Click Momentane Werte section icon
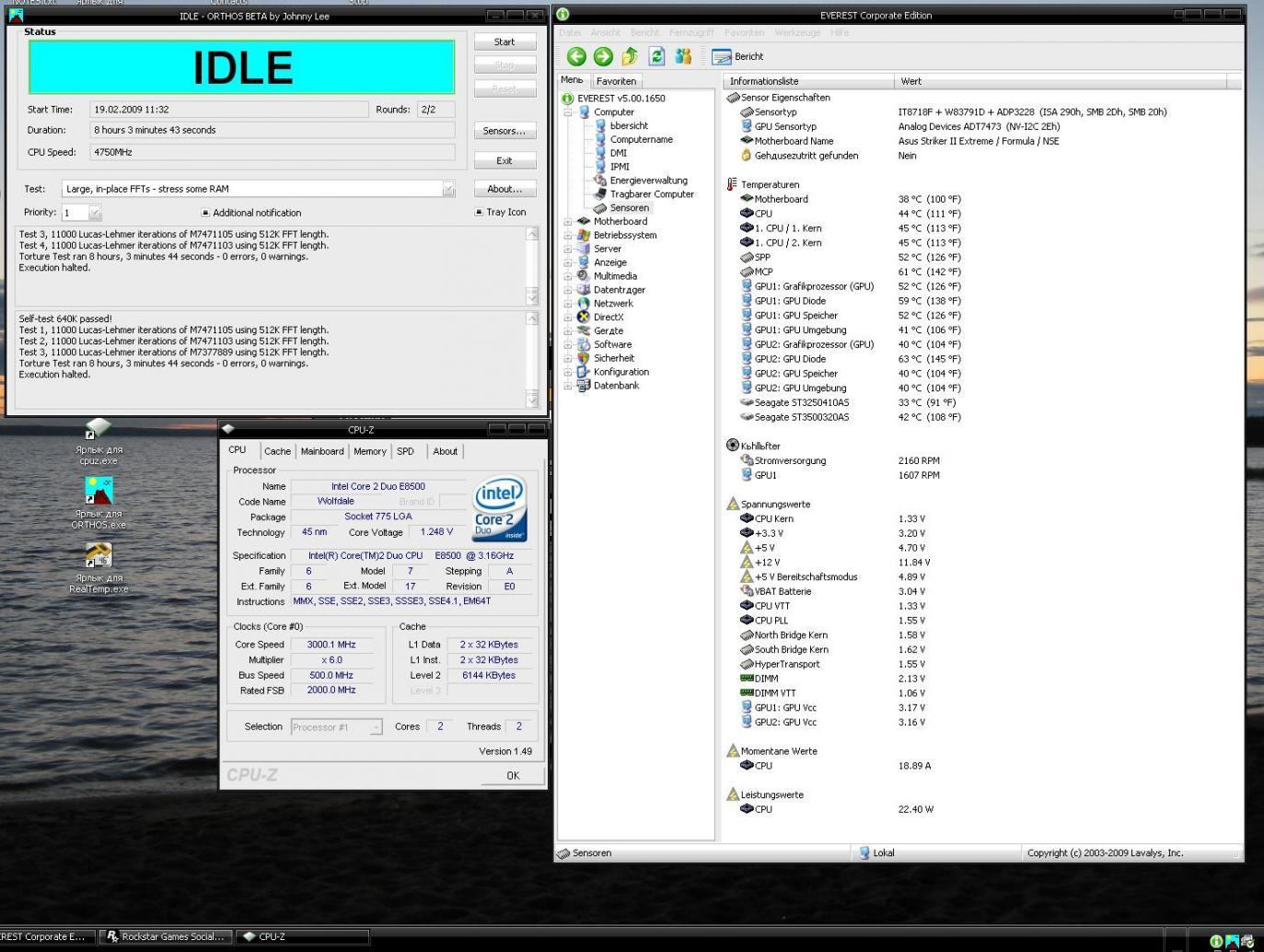Screen dimensions: 1264x952 click(733, 751)
